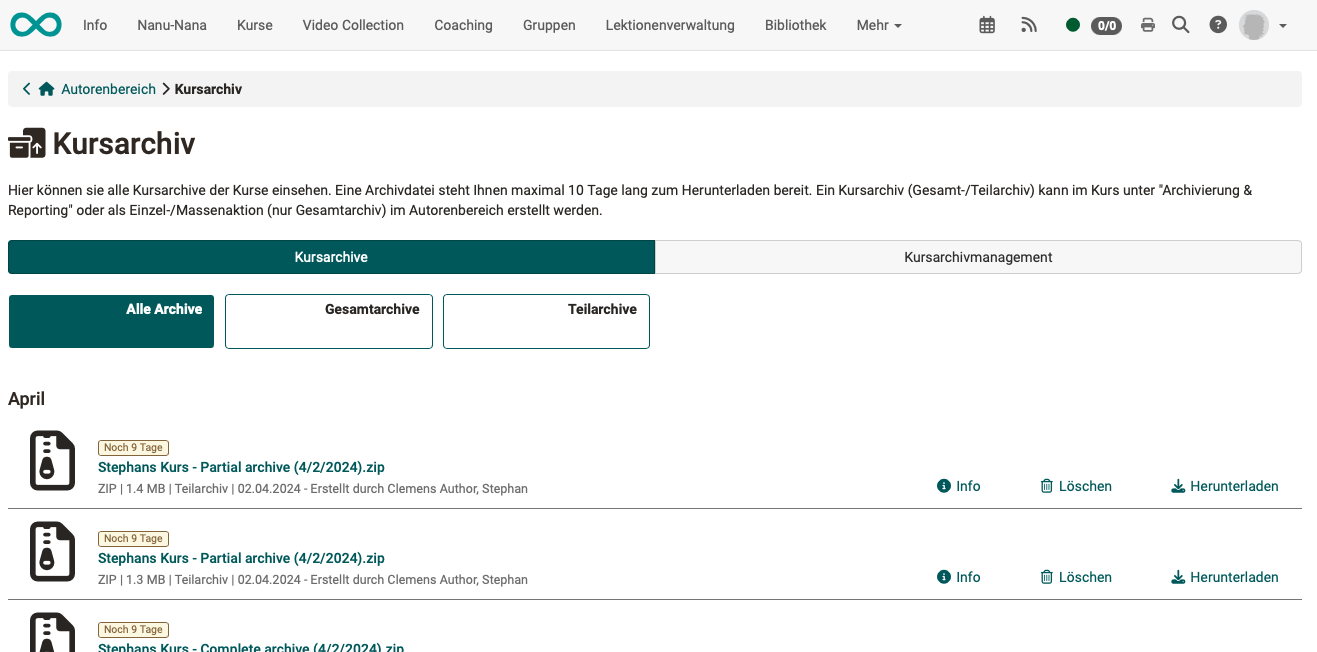The image size is (1317, 652).
Task: Select the Alle Archive filter
Action: [x=110, y=321]
